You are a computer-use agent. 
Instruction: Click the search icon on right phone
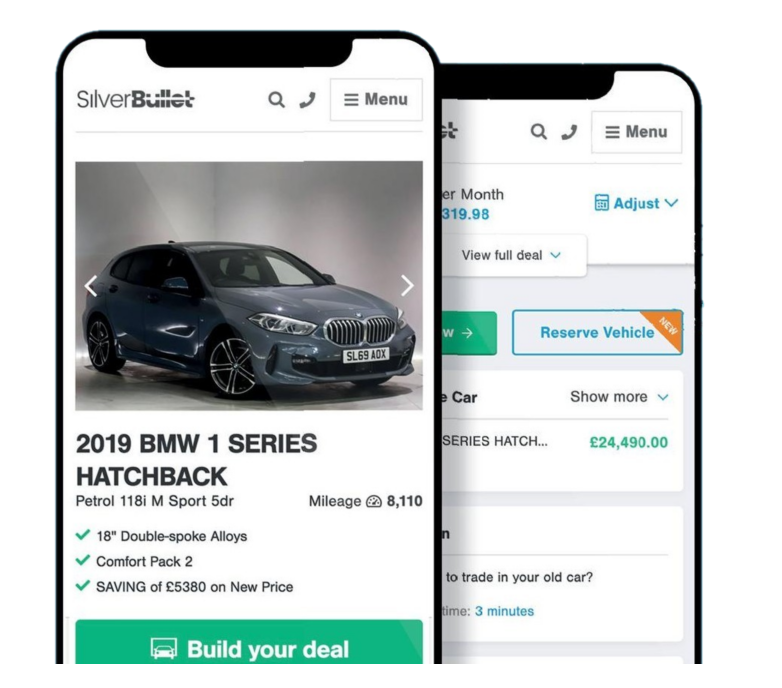pyautogui.click(x=538, y=132)
